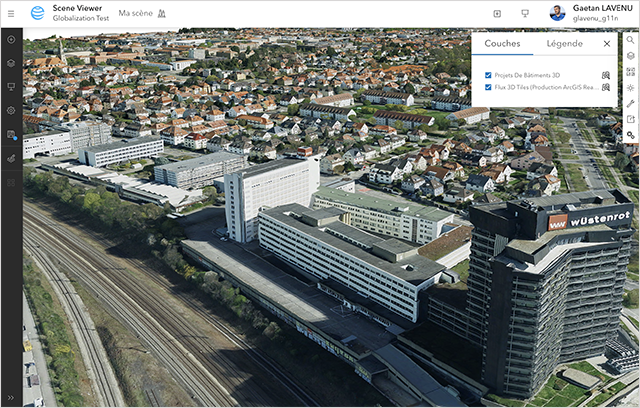The width and height of the screenshot is (640, 408).
Task: Switch to the Couches tab
Action: click(502, 44)
